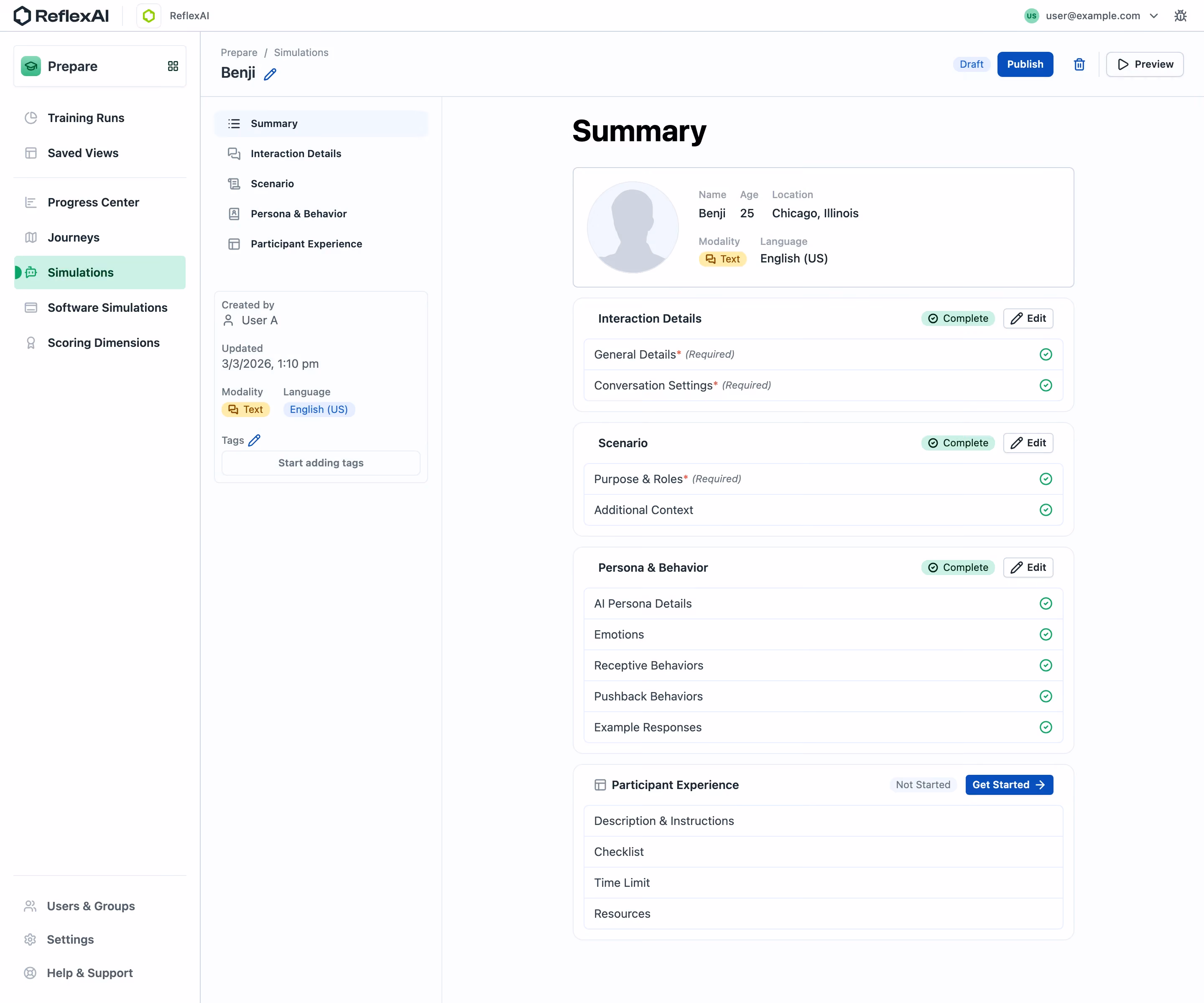Image resolution: width=1204 pixels, height=1003 pixels.
Task: Open the app switcher grid icon beside Prepare
Action: click(x=173, y=66)
